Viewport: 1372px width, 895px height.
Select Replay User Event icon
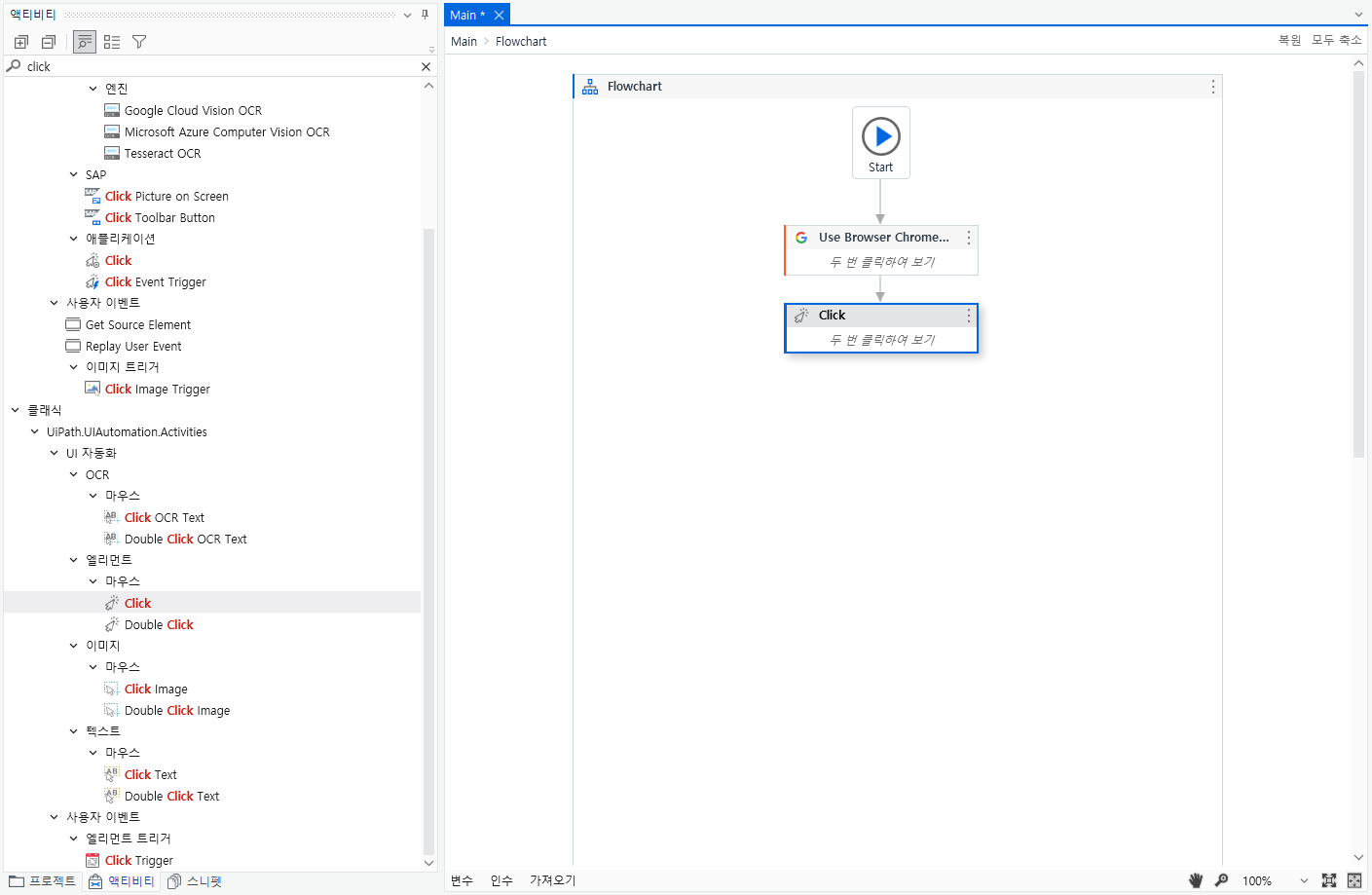click(73, 346)
